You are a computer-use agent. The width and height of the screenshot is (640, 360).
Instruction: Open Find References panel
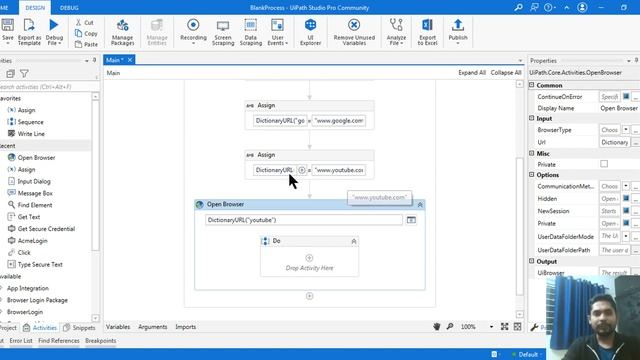[x=59, y=340]
